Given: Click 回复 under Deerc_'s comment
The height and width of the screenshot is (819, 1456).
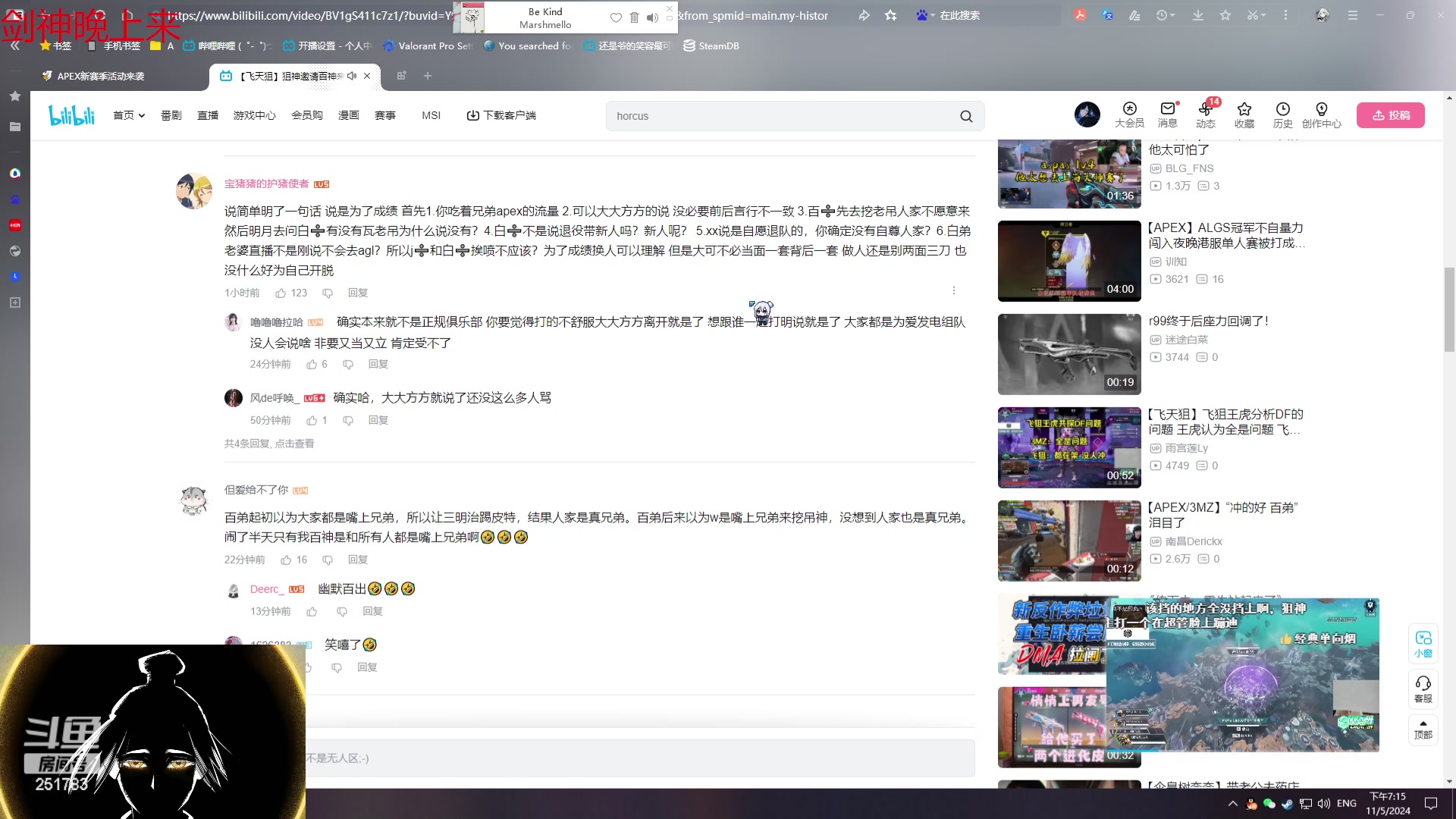Looking at the screenshot, I should (372, 611).
